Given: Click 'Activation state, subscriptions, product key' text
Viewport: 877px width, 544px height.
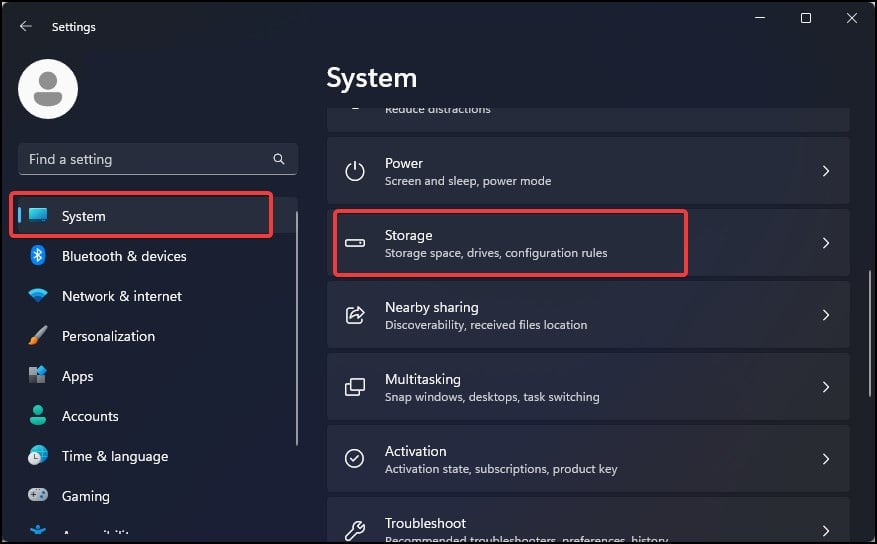Looking at the screenshot, I should coord(501,469).
